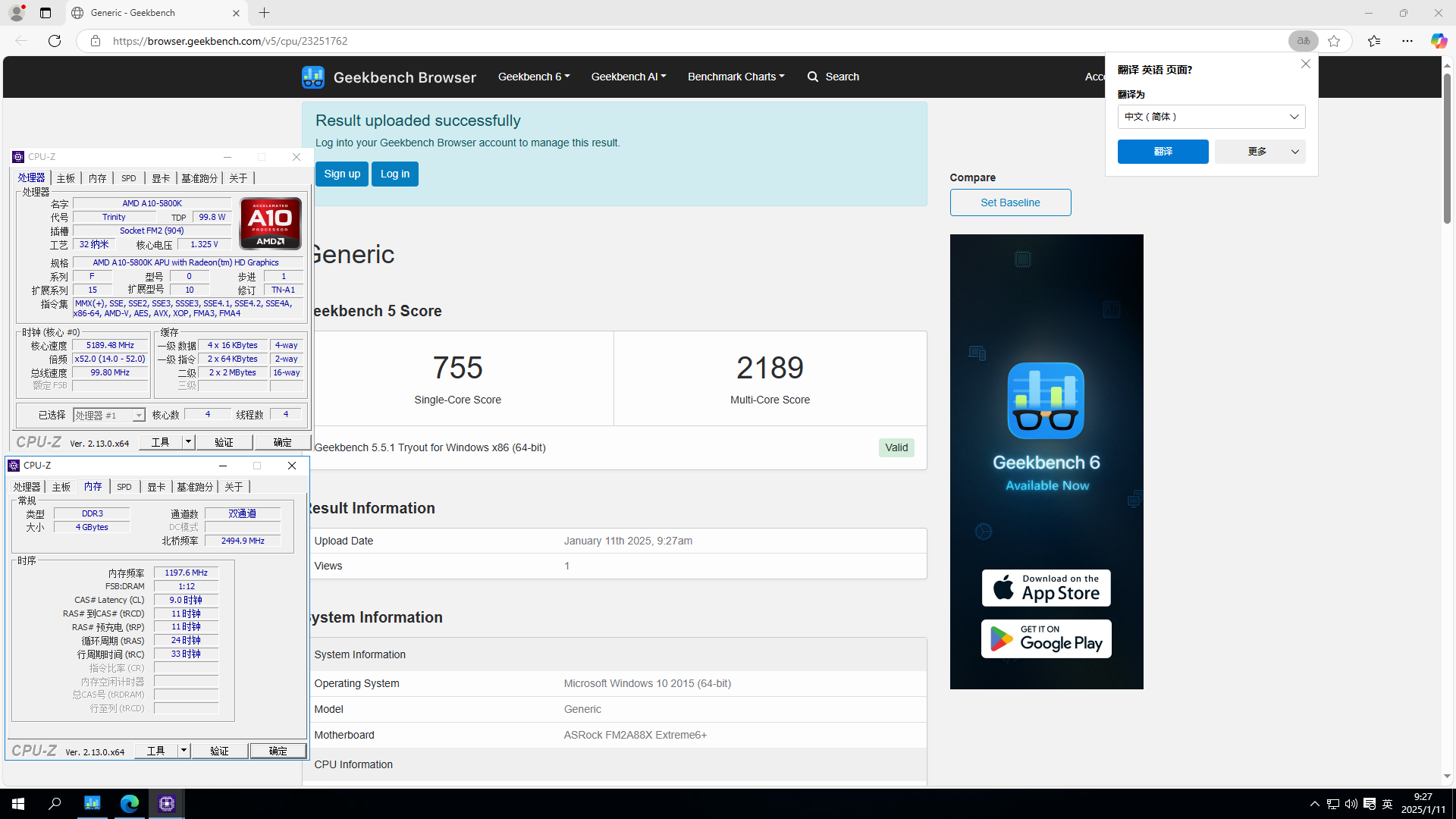Click the CPU-Z taskbar icon
This screenshot has height=819, width=1456.
167,804
